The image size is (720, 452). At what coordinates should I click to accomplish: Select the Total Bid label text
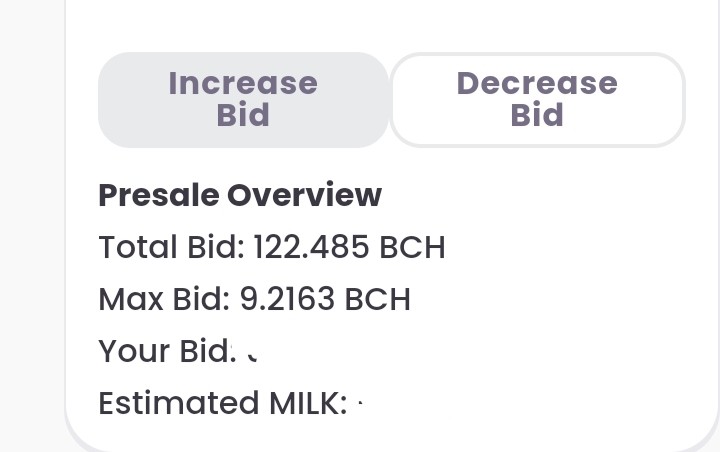click(172, 247)
